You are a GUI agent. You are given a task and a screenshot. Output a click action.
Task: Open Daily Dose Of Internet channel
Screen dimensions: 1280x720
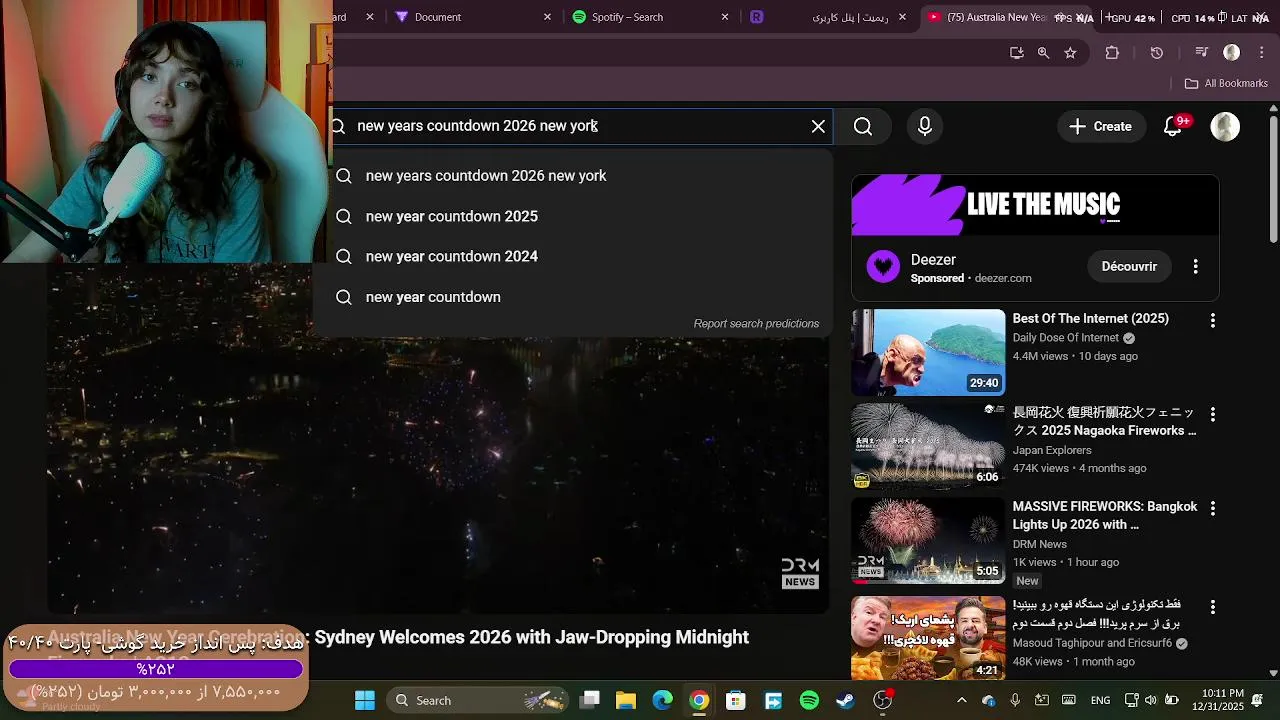pyautogui.click(x=1066, y=338)
